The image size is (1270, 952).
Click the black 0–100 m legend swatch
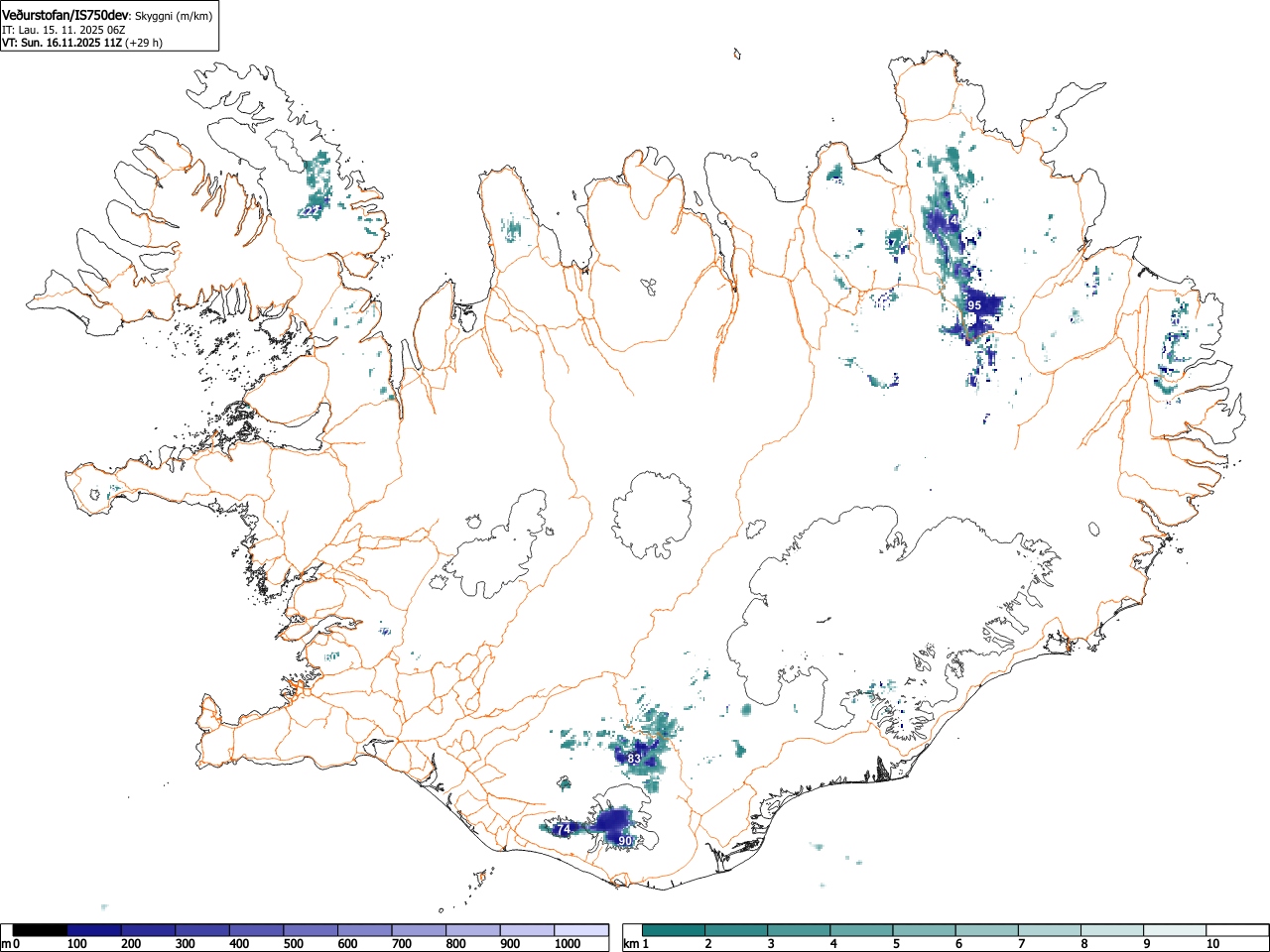click(41, 930)
